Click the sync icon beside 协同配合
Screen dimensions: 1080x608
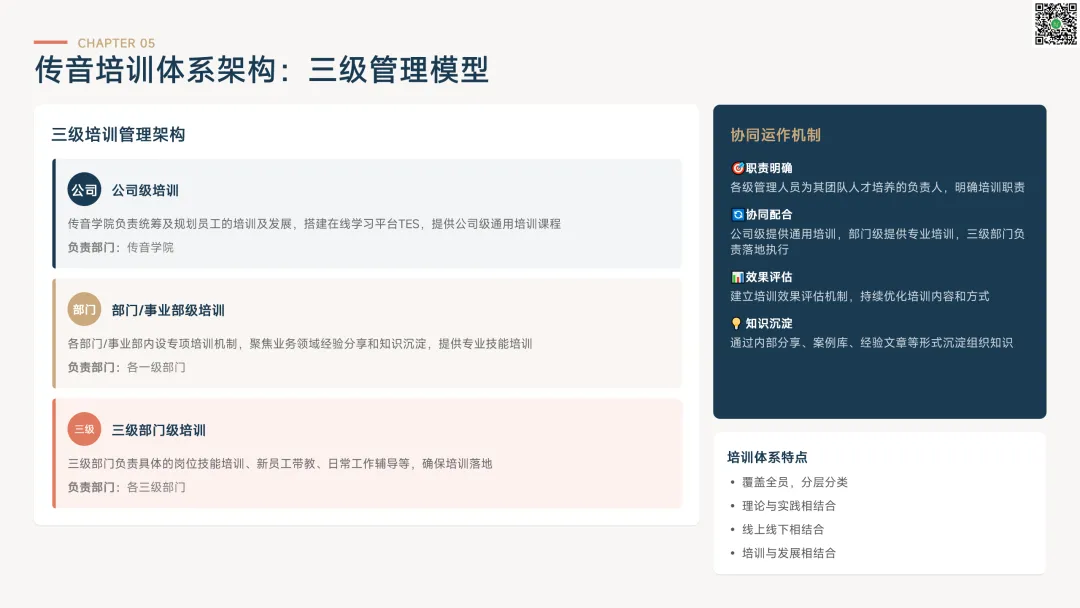pyautogui.click(x=737, y=215)
